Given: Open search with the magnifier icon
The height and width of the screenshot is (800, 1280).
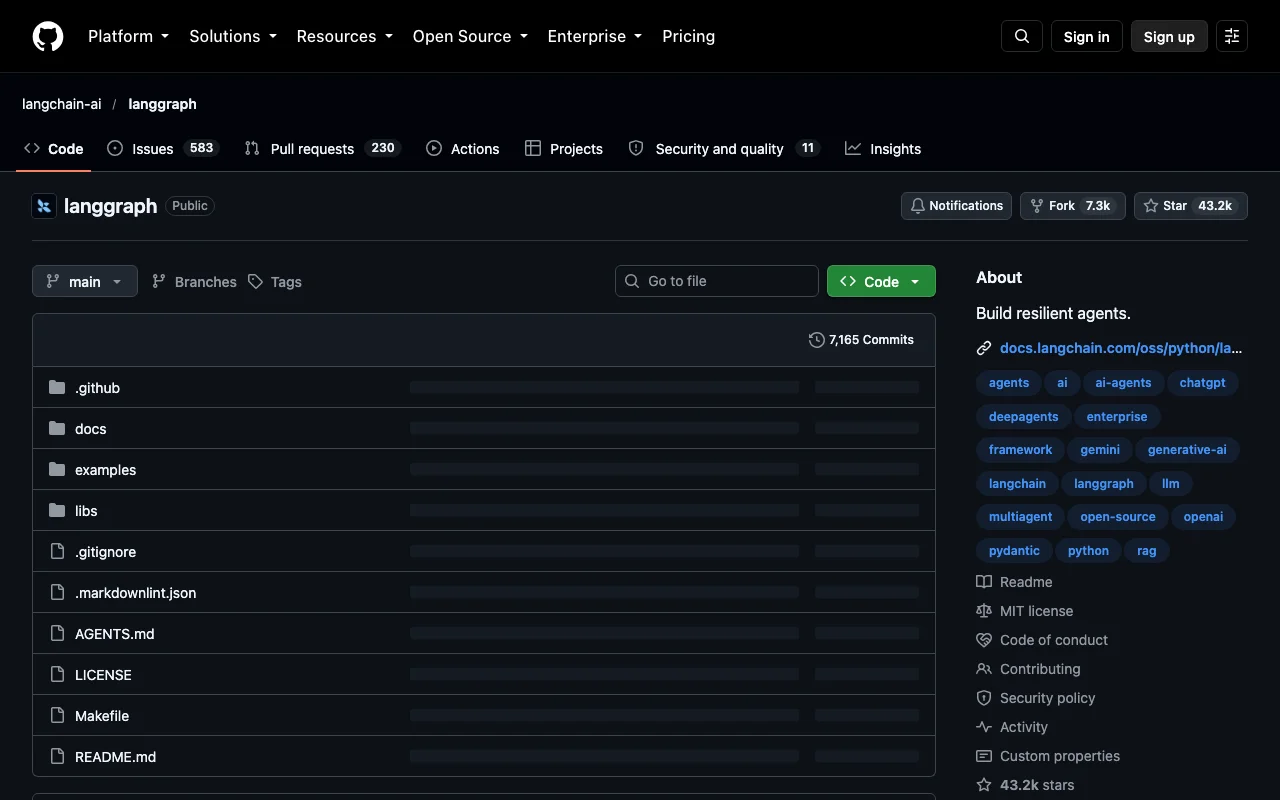Looking at the screenshot, I should click(1022, 36).
